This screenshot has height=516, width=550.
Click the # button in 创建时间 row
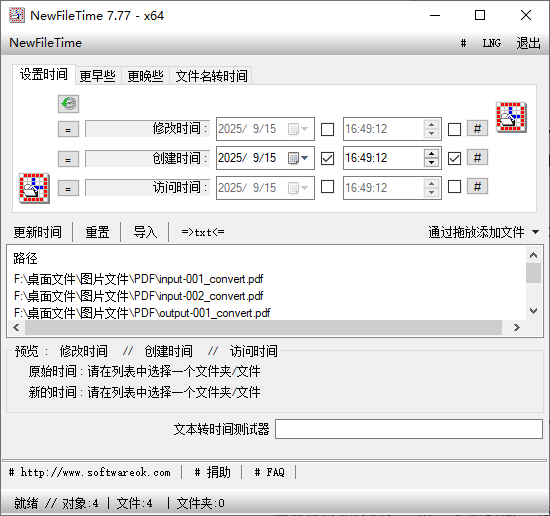477,157
